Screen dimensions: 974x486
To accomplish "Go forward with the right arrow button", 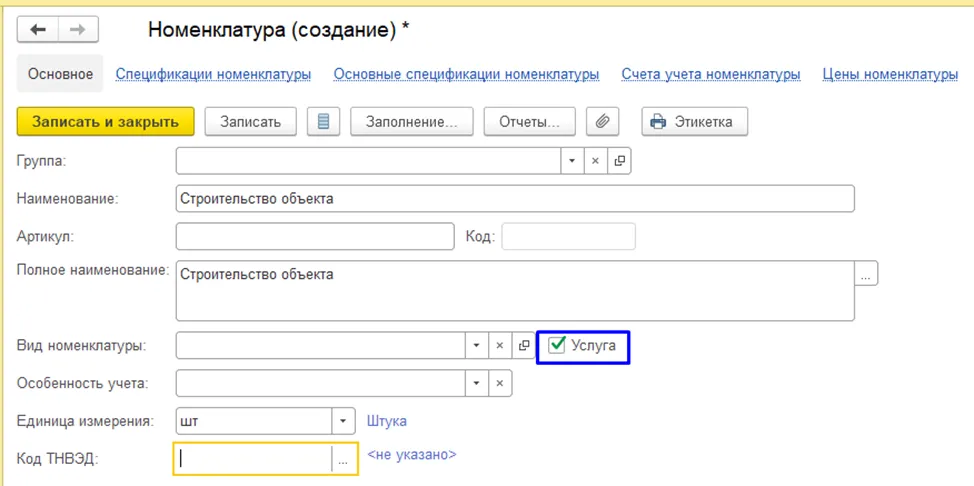I will click(78, 30).
